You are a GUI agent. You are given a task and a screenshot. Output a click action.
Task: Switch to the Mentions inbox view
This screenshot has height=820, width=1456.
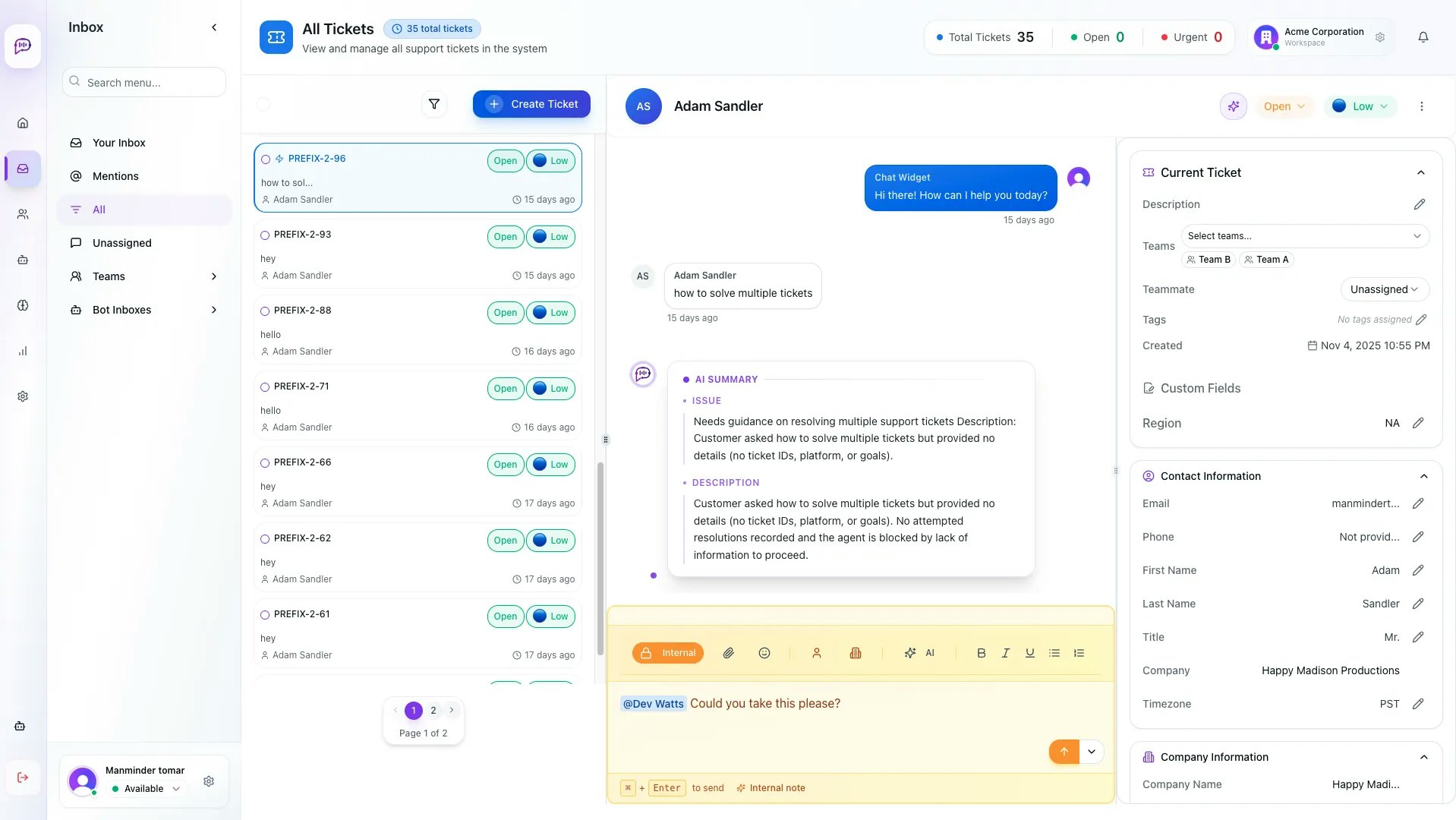pos(115,176)
